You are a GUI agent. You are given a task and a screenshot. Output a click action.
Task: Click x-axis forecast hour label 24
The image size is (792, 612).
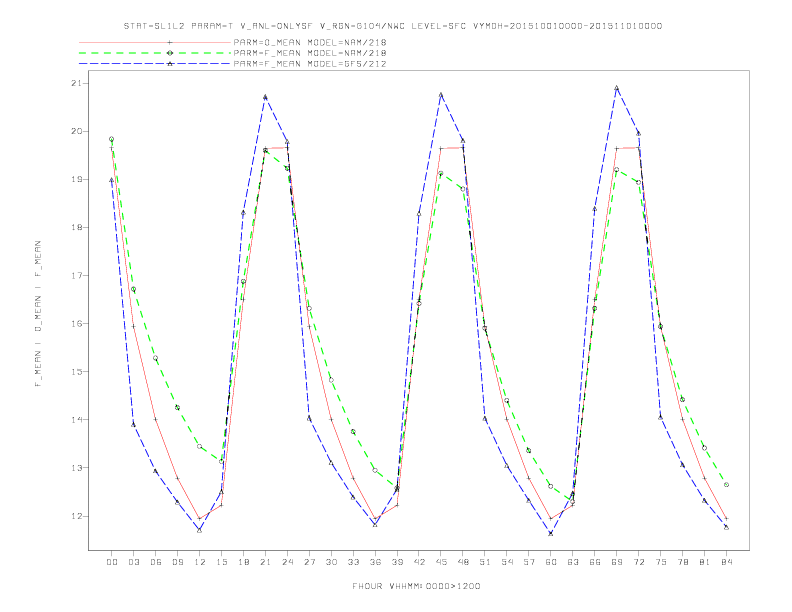pyautogui.click(x=287, y=562)
